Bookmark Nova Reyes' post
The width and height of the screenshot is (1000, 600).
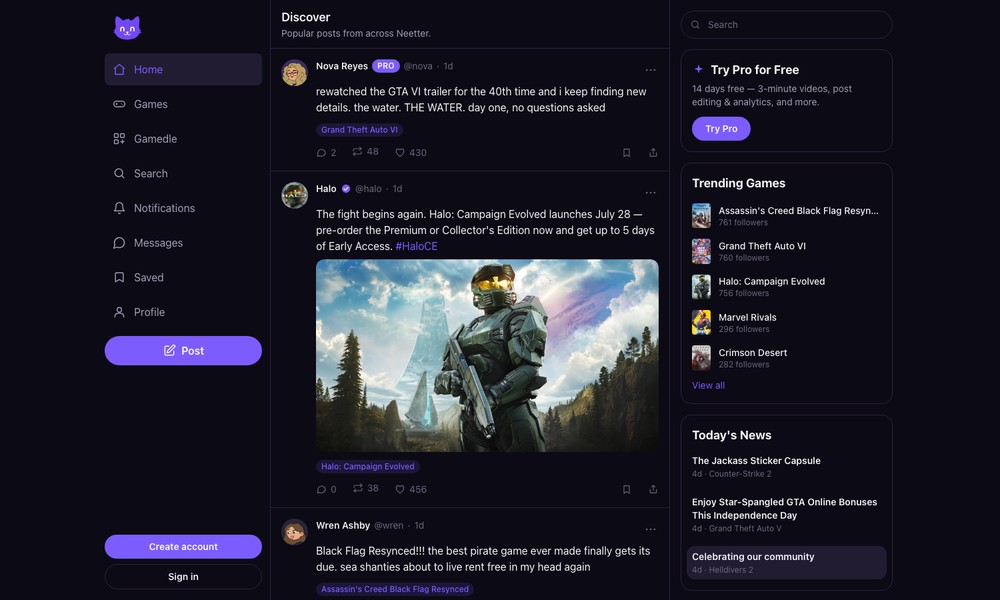coord(626,152)
